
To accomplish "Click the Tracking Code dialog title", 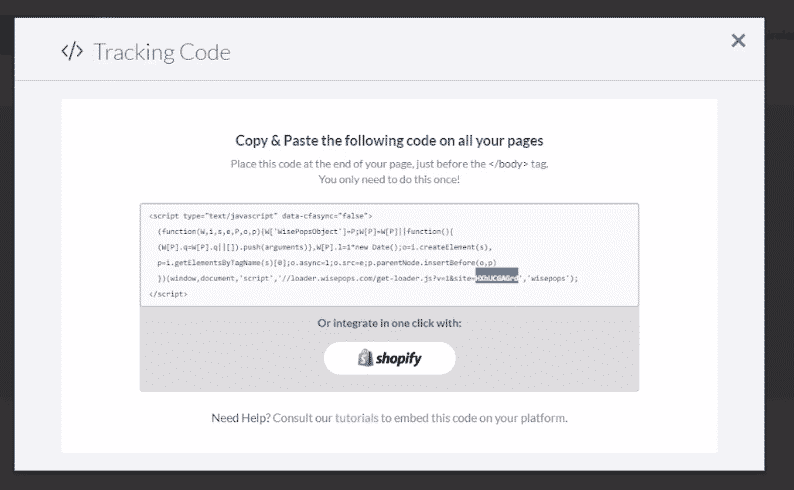I will coord(162,52).
